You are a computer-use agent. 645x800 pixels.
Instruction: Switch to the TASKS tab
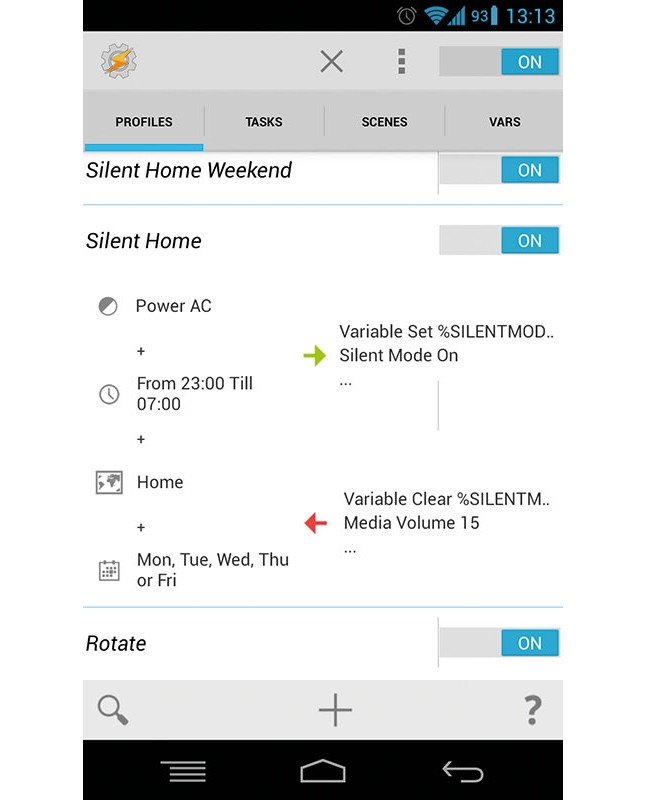tap(264, 122)
